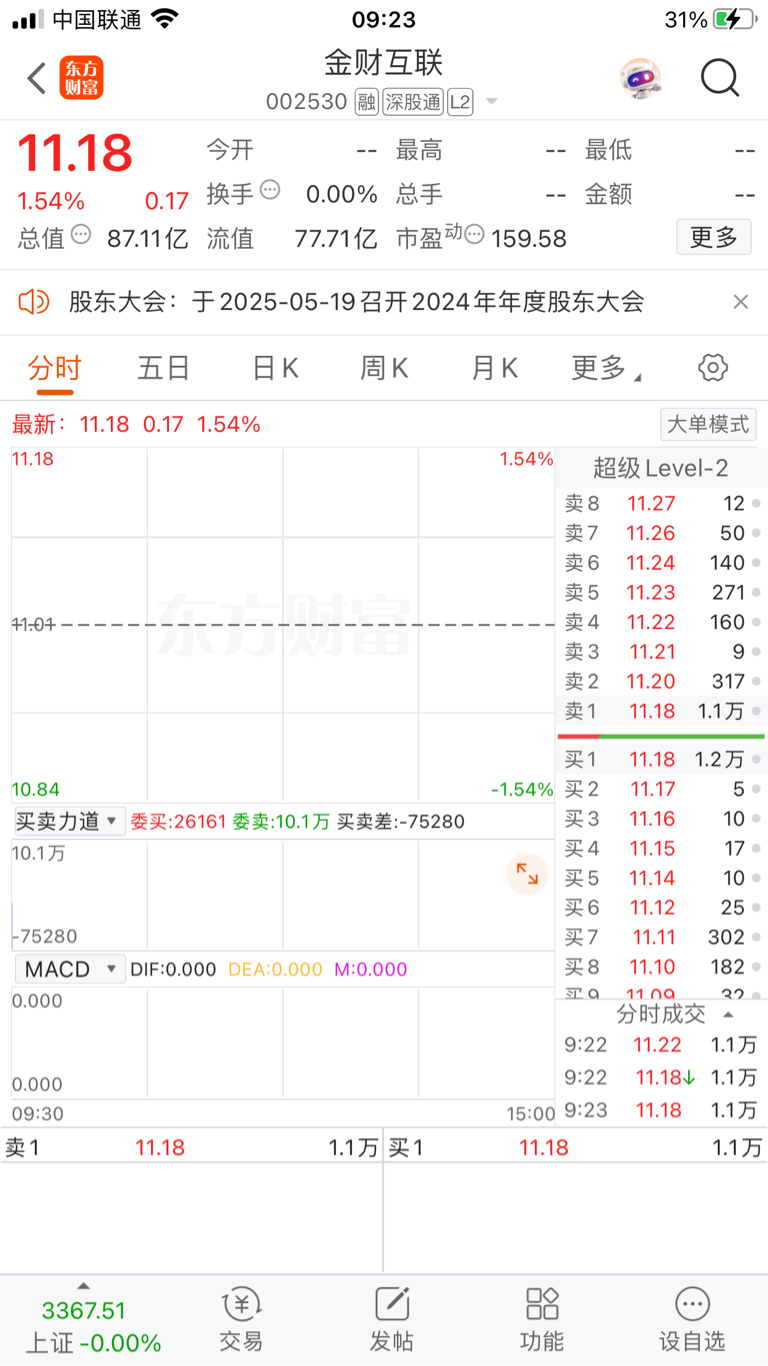
Task: Open the 买卖力道 indicator dropdown
Action: click(68, 822)
